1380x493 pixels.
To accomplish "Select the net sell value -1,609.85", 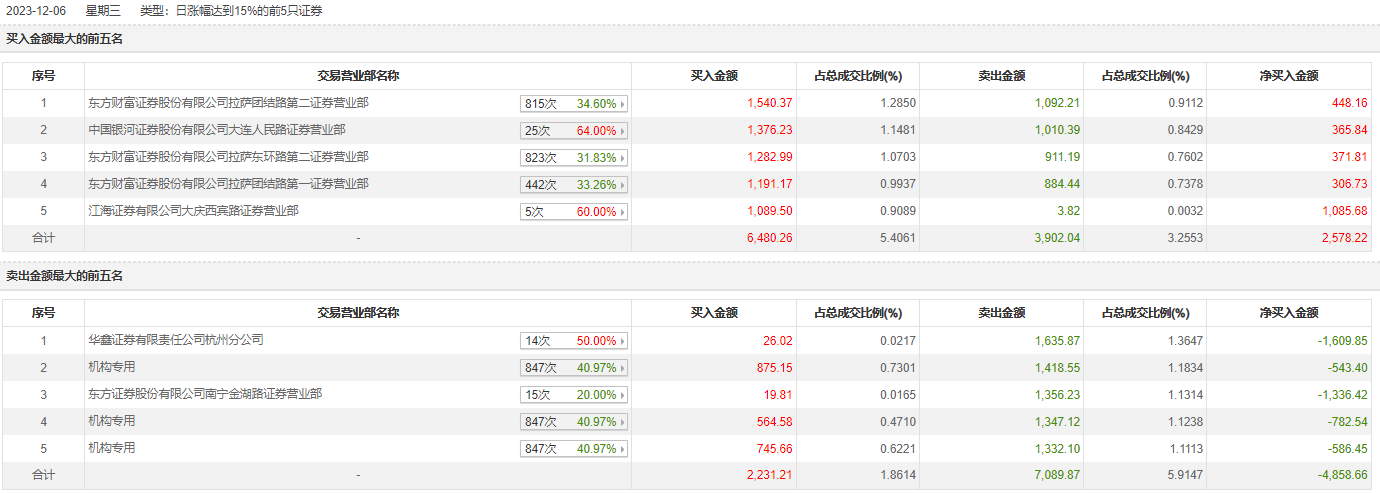I will click(1339, 341).
